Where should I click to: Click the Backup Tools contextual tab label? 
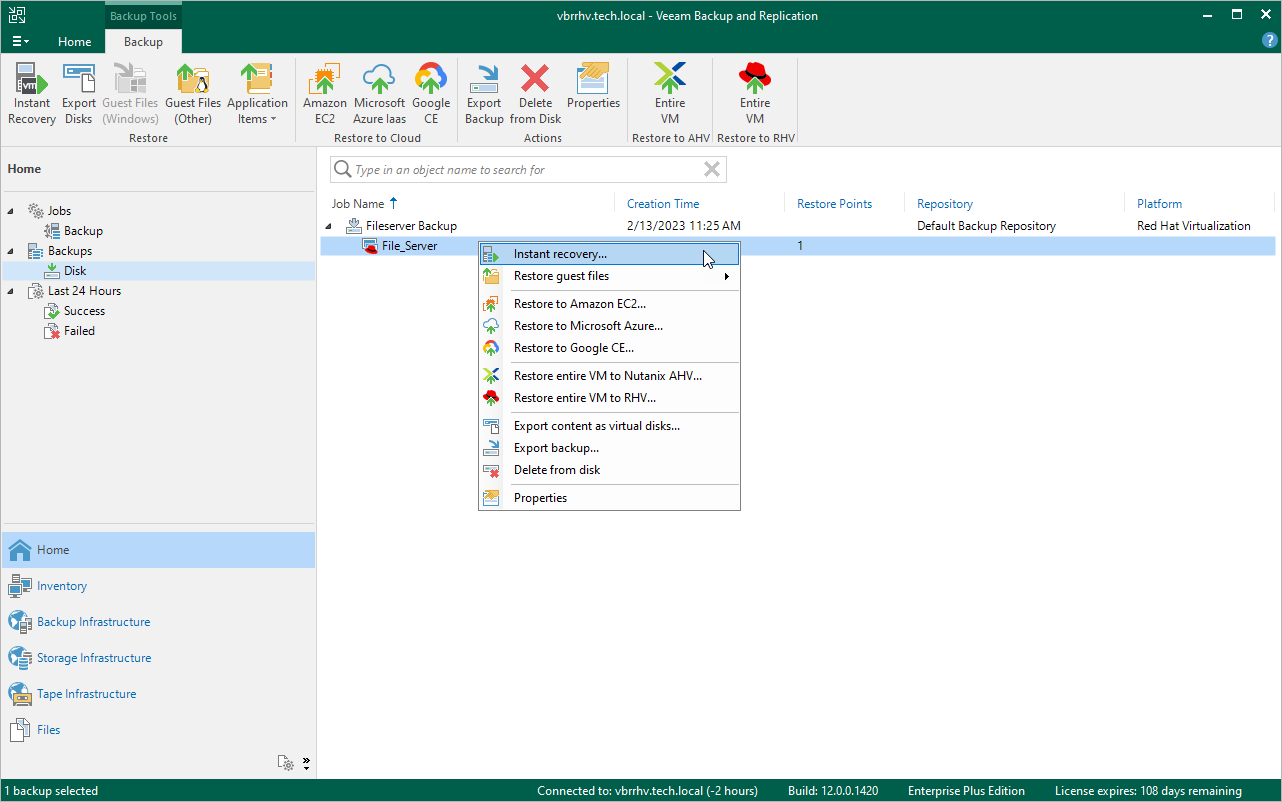[x=143, y=16]
